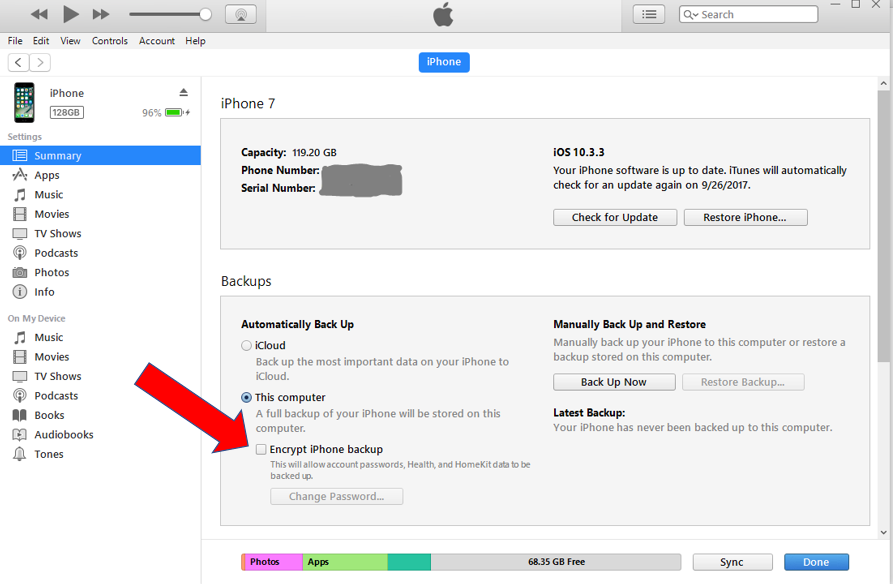895x584 pixels.
Task: Click the Check for Update button
Action: coord(615,218)
